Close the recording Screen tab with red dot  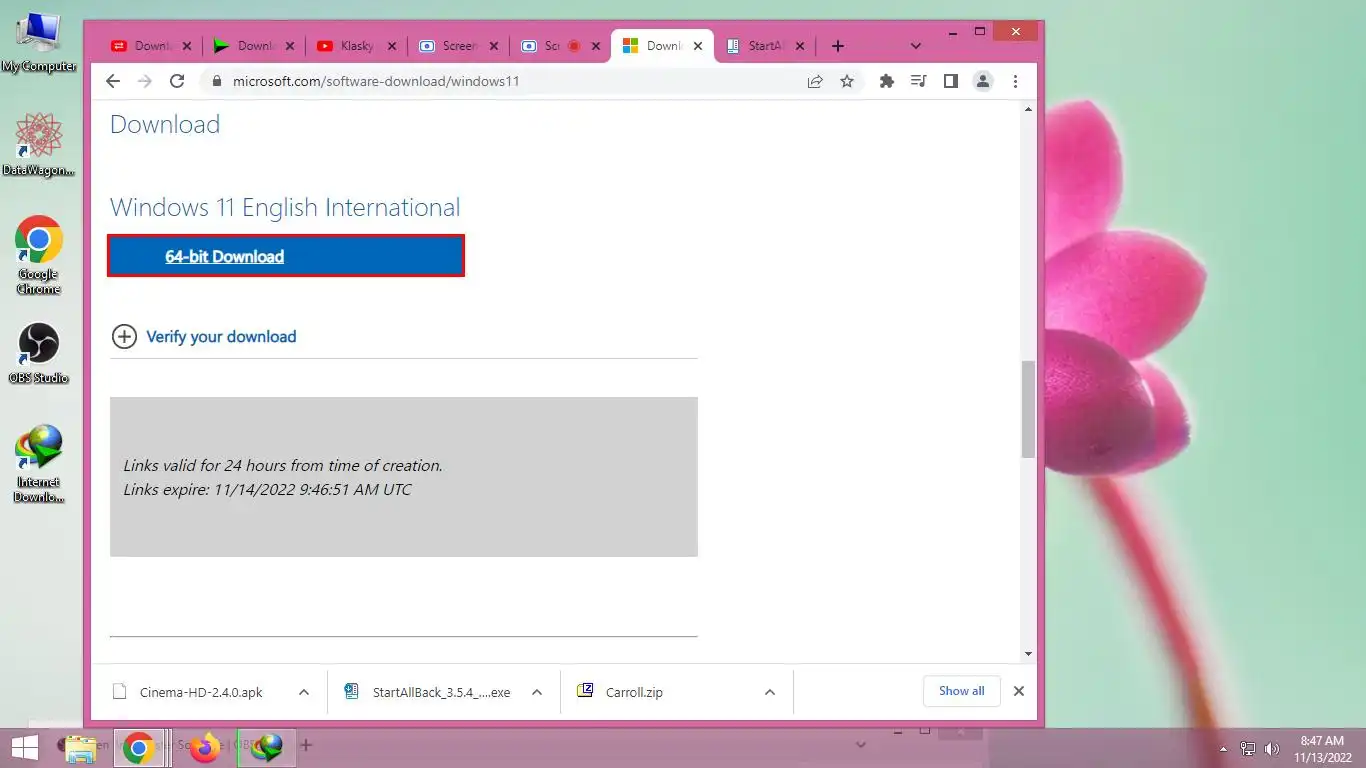[596, 46]
